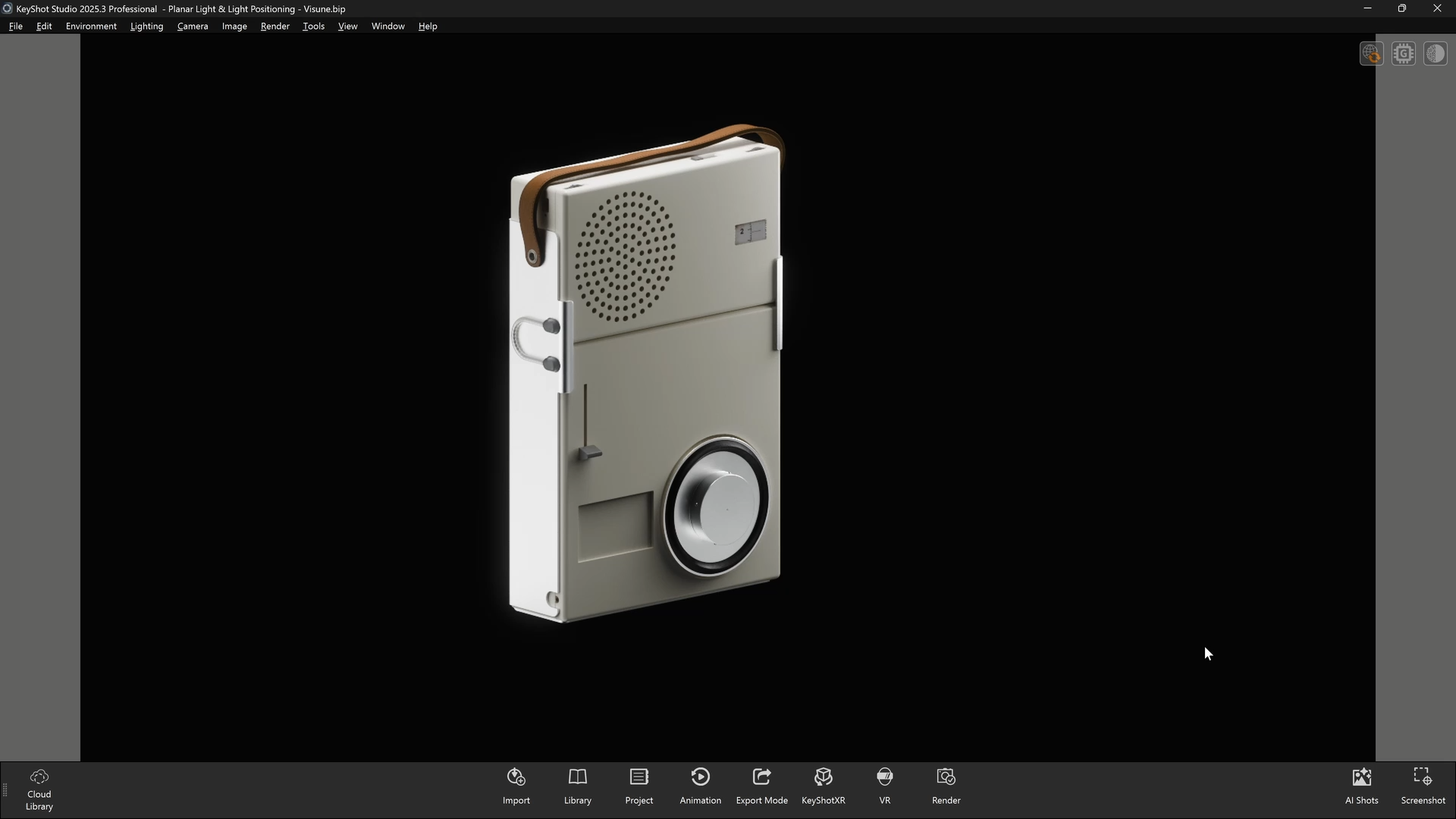The width and height of the screenshot is (1456, 819).
Task: Click the Export Mode icon
Action: pos(761,786)
